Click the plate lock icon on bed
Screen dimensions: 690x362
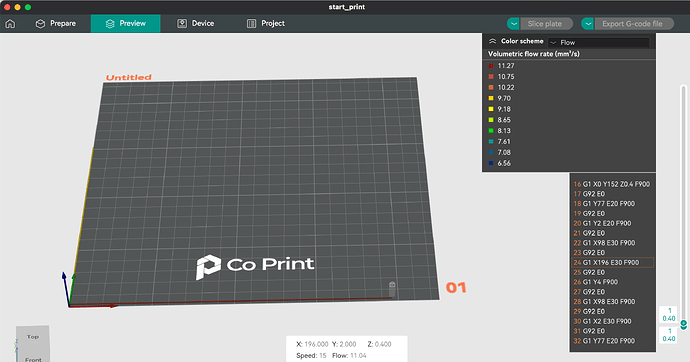point(392,285)
